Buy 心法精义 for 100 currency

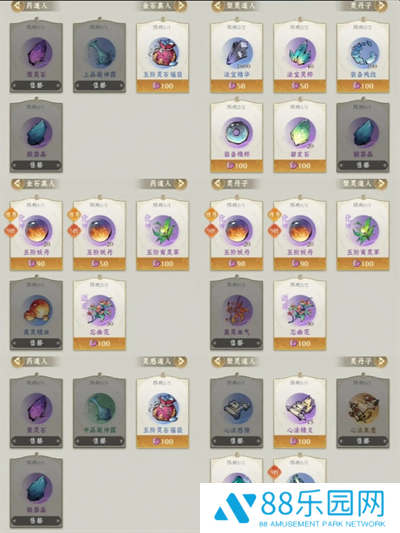click(x=300, y=441)
